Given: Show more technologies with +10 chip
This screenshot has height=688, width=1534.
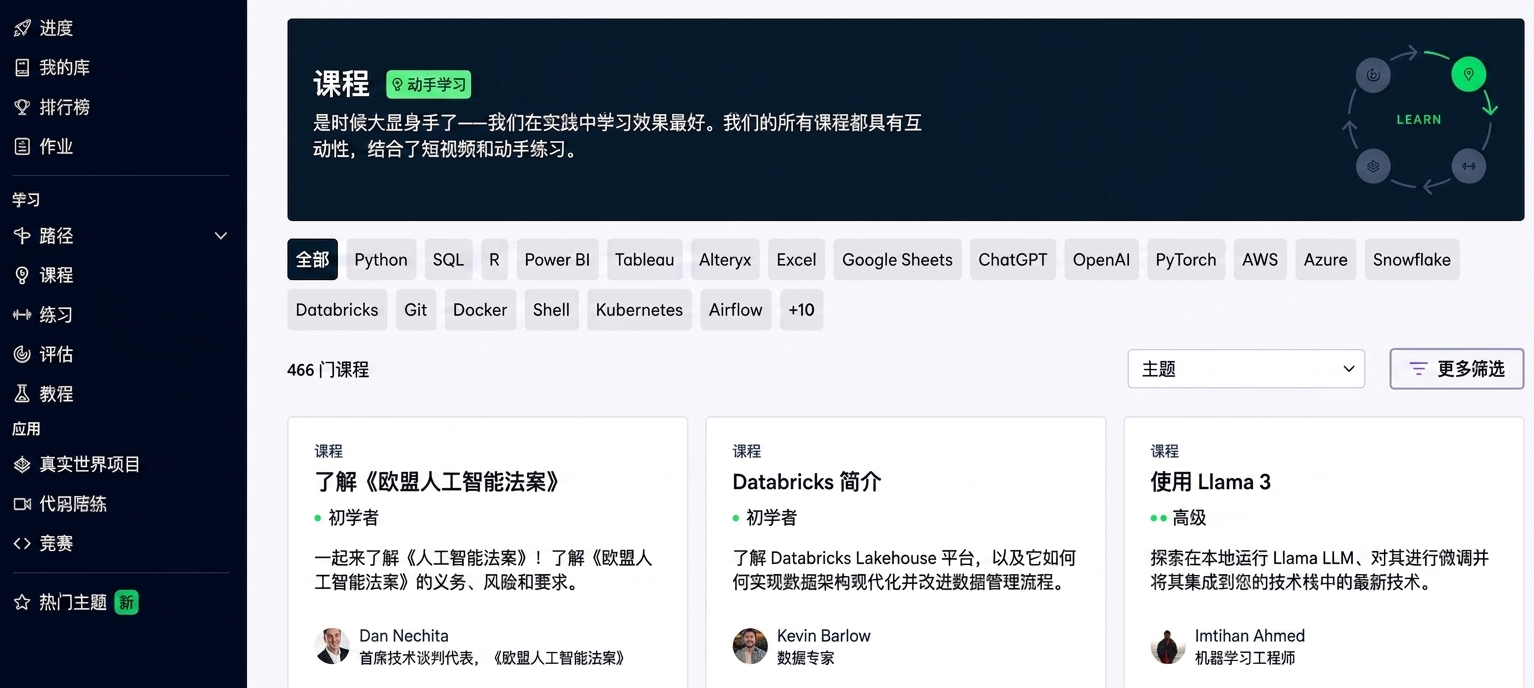Looking at the screenshot, I should 801,310.
